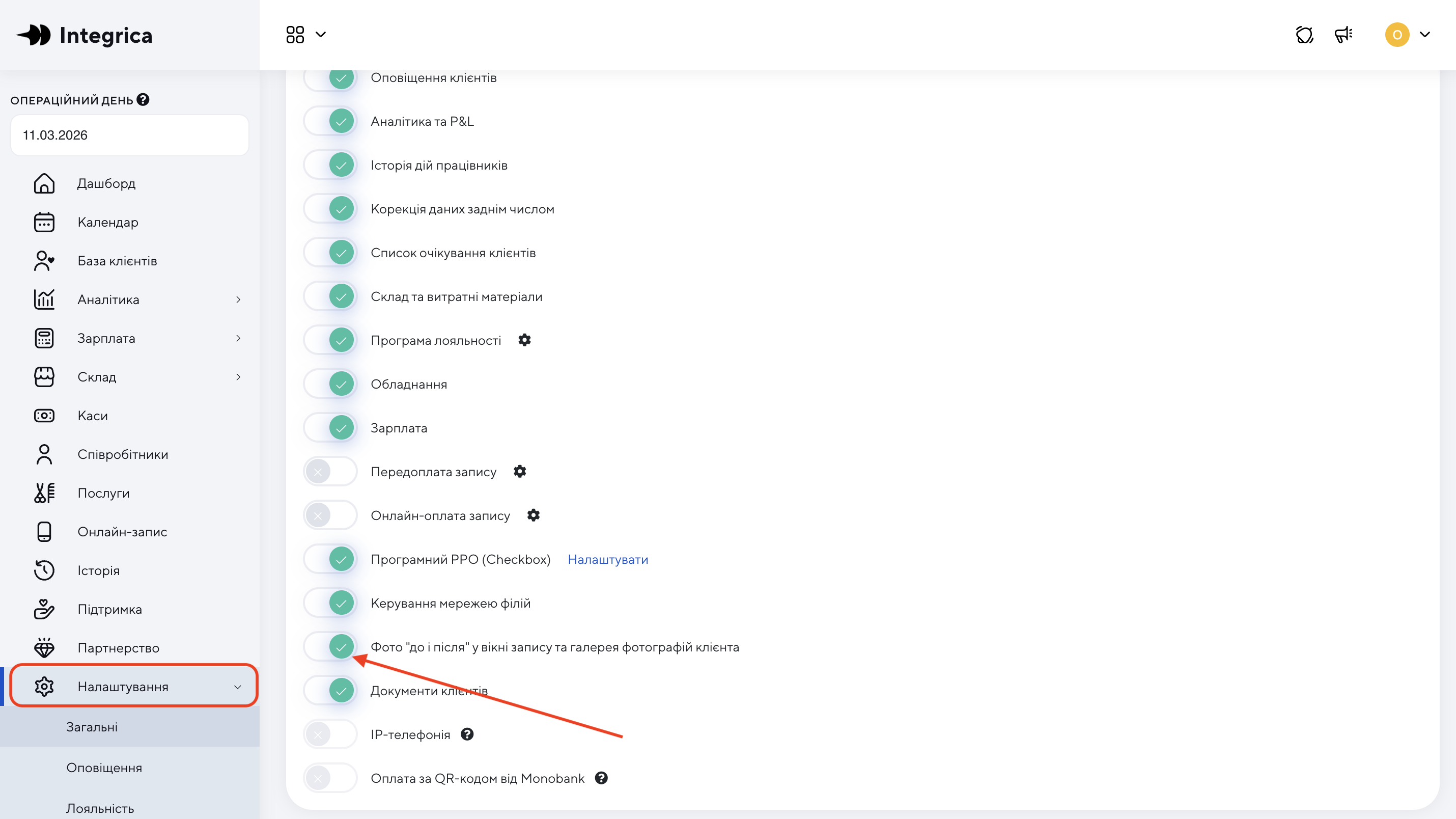Viewport: 1456px width, 819px height.
Task: Turn on the IP-телефонія switch
Action: pos(330,734)
